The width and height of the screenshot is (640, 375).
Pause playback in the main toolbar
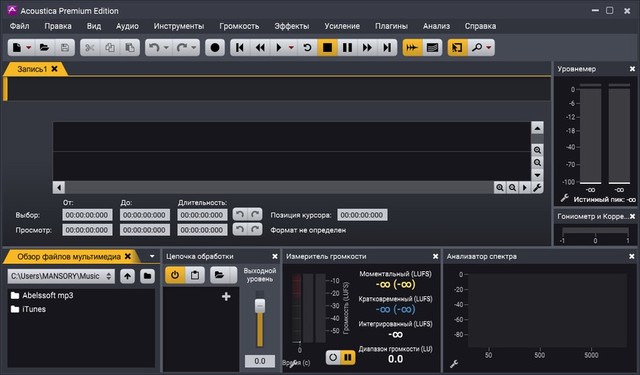pyautogui.click(x=347, y=48)
